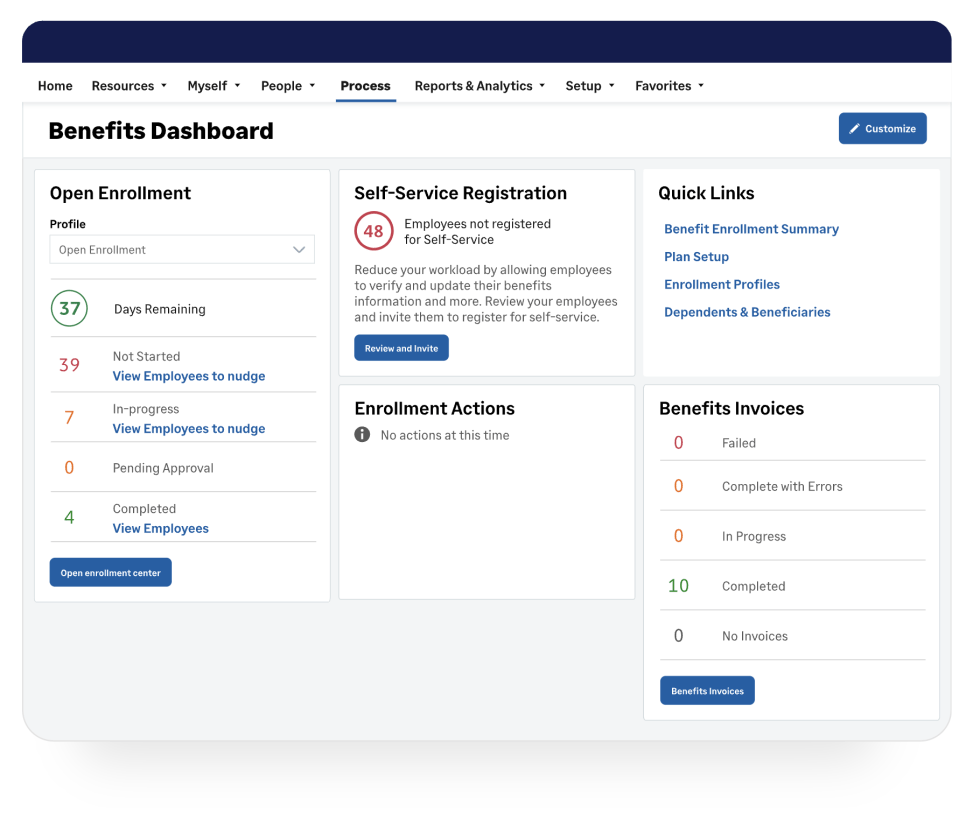Viewport: 980px width, 813px height.
Task: Click View Employees under Completed
Action: [x=161, y=528]
